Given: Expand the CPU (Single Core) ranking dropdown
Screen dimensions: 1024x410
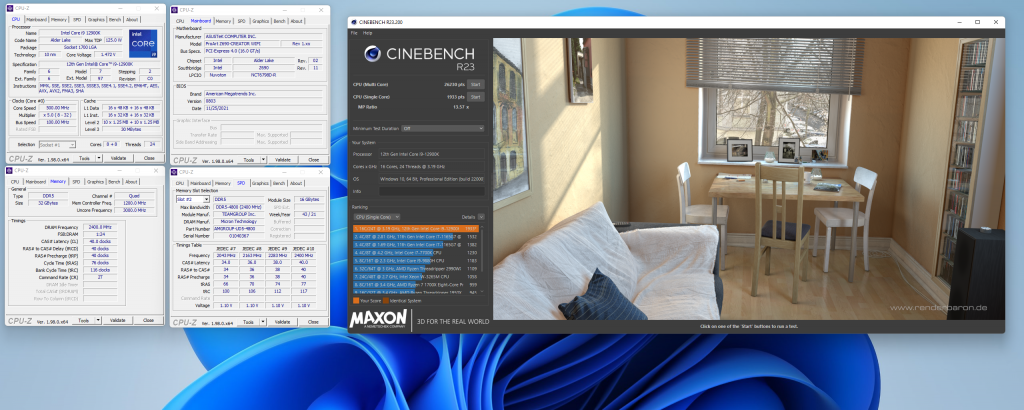Looking at the screenshot, I should pyautogui.click(x=396, y=216).
